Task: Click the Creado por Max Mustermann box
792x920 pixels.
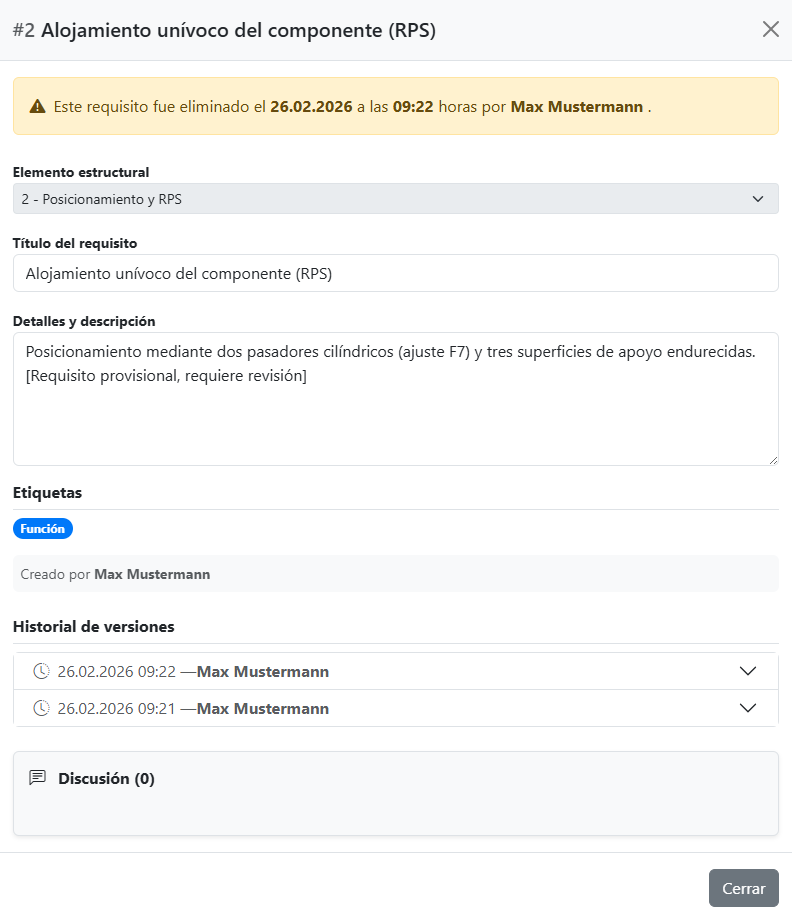Action: (395, 574)
